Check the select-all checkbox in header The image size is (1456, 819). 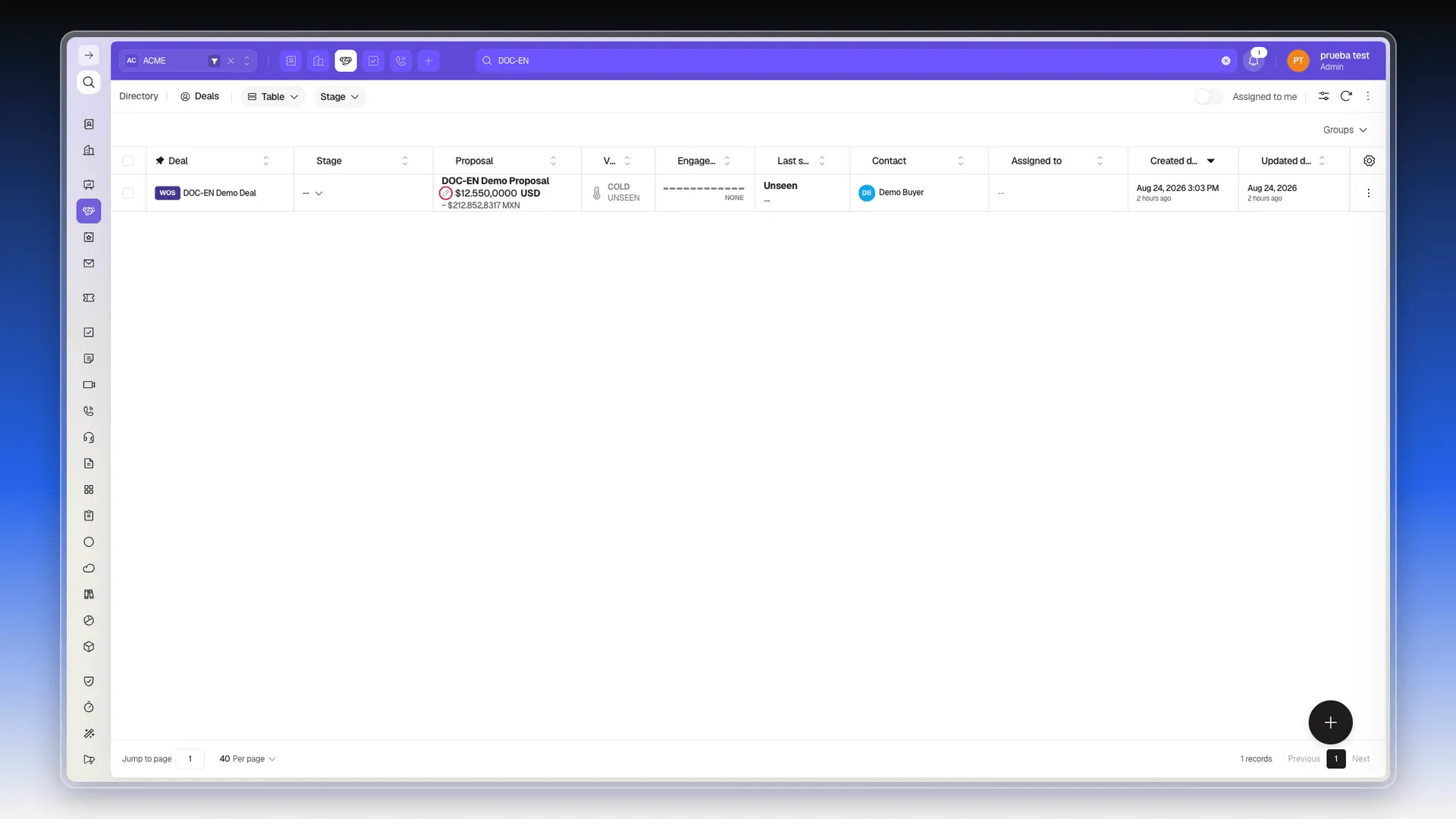[128, 161]
